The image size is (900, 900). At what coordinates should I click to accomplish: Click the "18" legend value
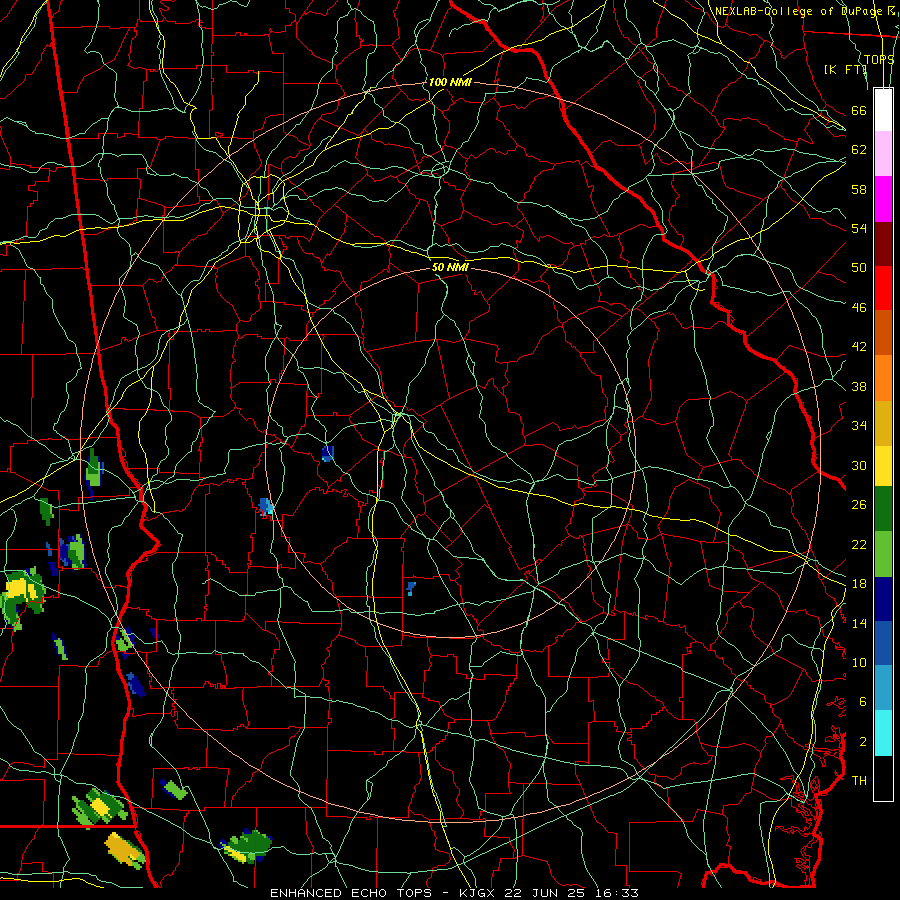(859, 584)
